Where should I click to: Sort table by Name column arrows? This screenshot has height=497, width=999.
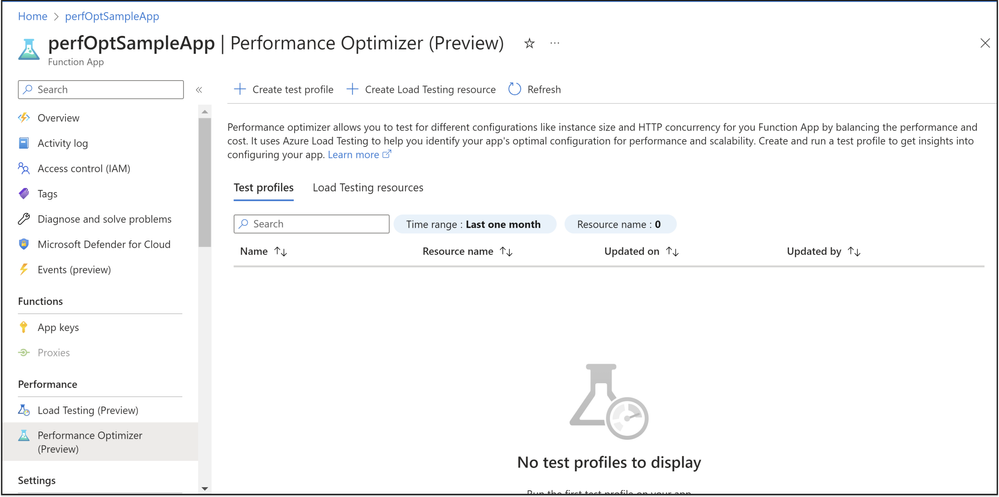[x=281, y=252]
